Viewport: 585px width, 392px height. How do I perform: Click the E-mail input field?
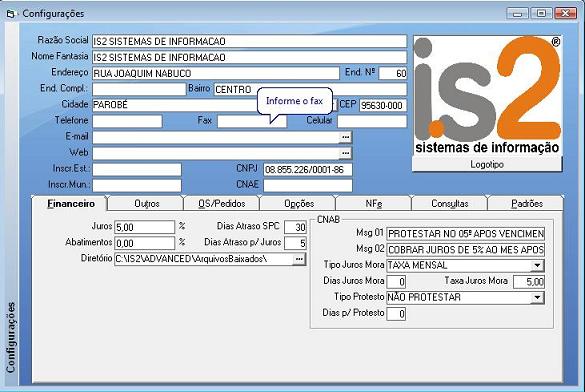[216, 137]
